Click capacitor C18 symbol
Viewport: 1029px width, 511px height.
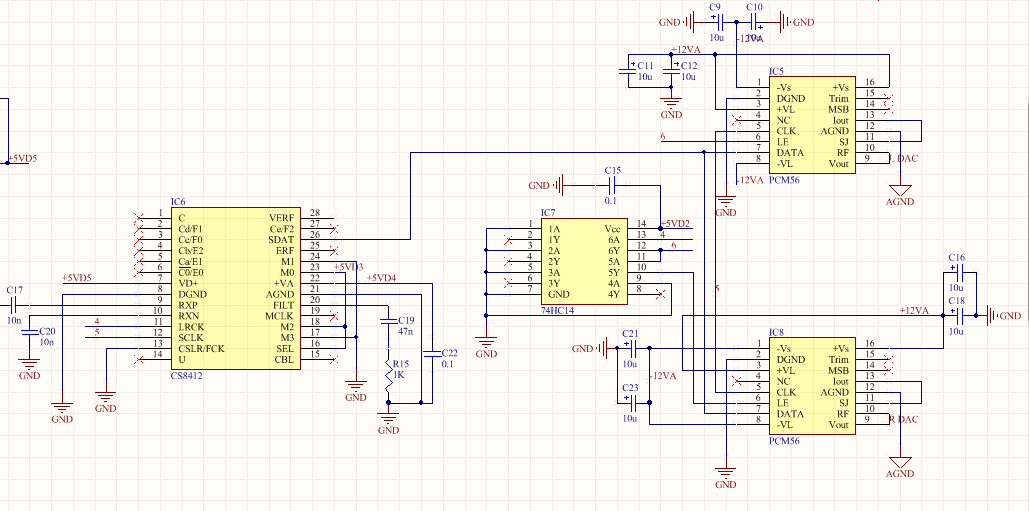[957, 316]
